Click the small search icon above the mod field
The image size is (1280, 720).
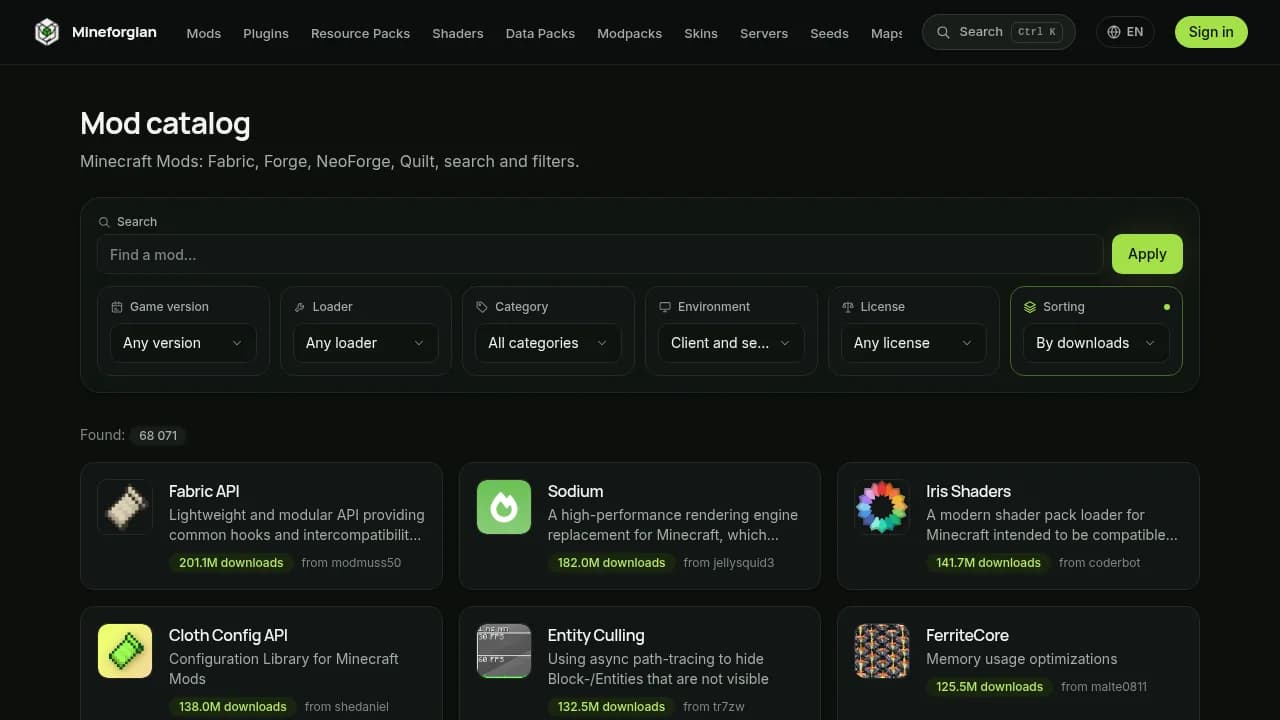[x=104, y=222]
